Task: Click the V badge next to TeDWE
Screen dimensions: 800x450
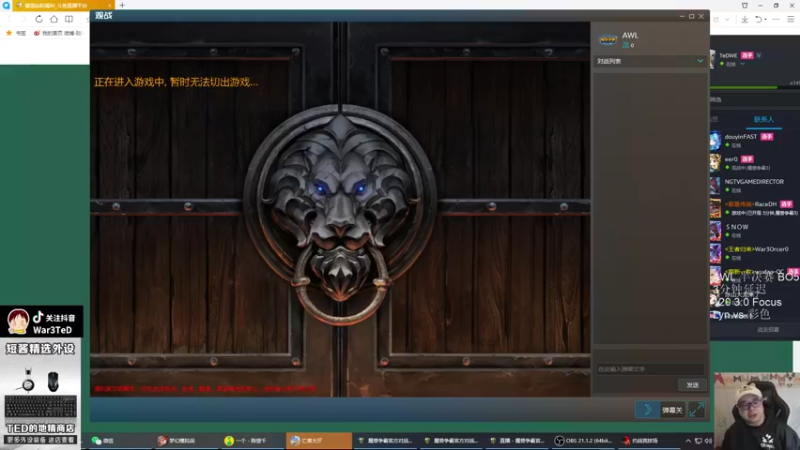Action: coord(759,56)
